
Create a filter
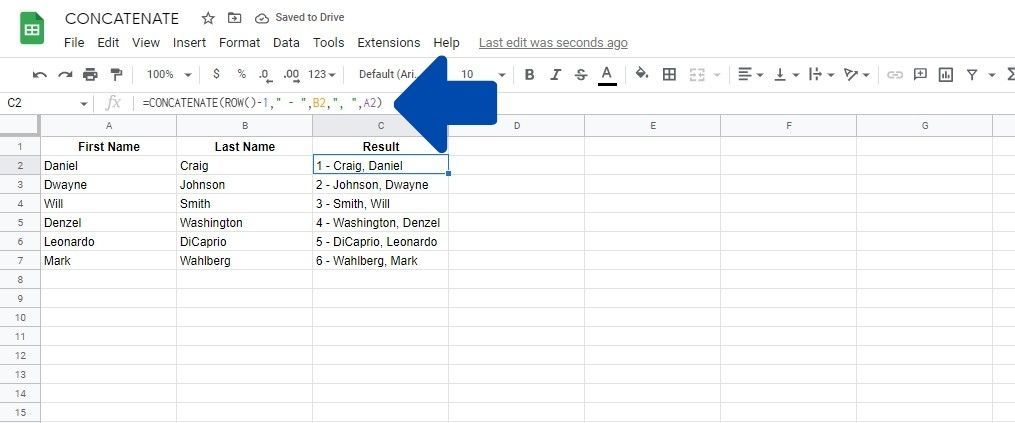tap(972, 74)
